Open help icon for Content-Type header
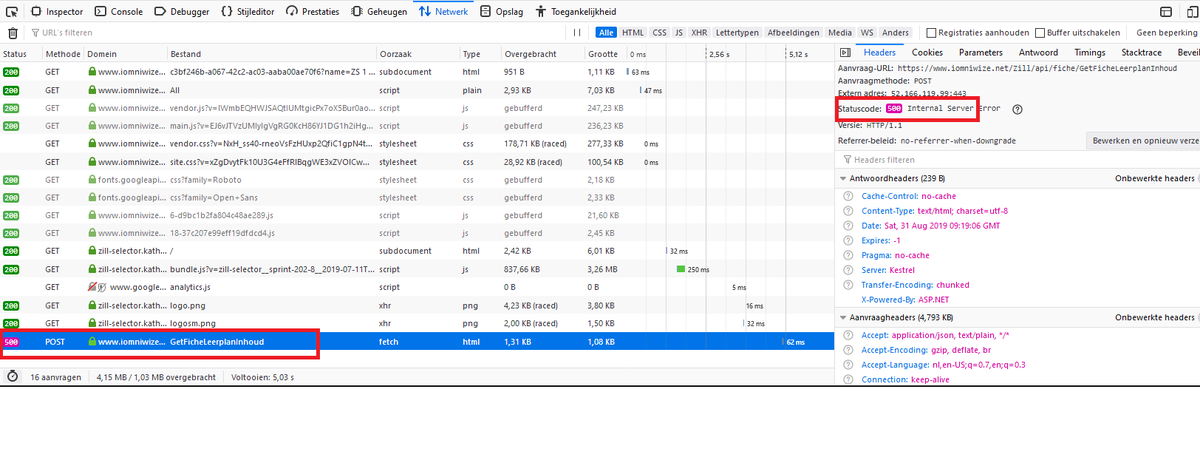This screenshot has width=1200, height=466. coord(848,211)
